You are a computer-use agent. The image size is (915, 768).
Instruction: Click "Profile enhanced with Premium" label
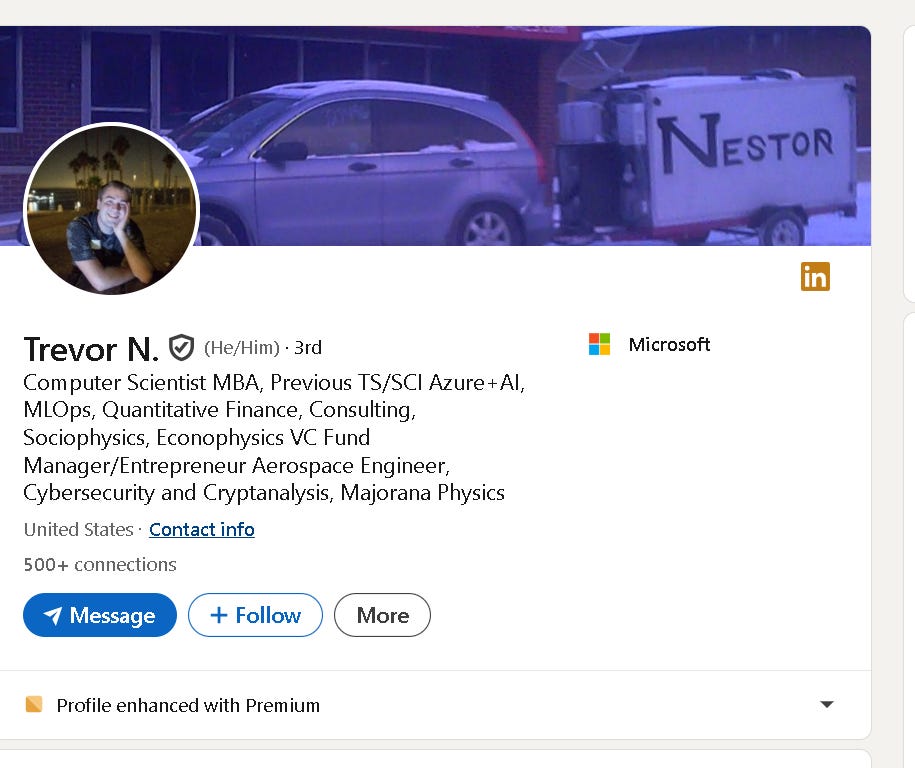pyautogui.click(x=188, y=705)
